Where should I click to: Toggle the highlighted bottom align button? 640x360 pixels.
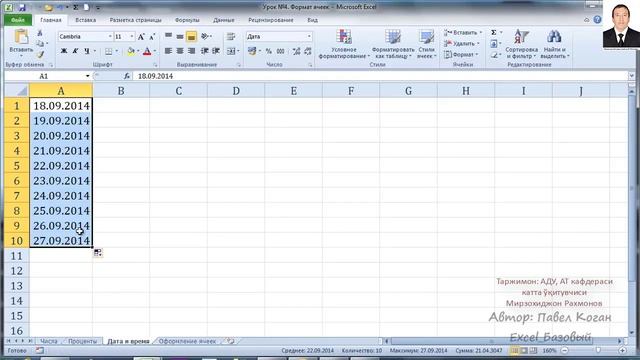(191, 36)
